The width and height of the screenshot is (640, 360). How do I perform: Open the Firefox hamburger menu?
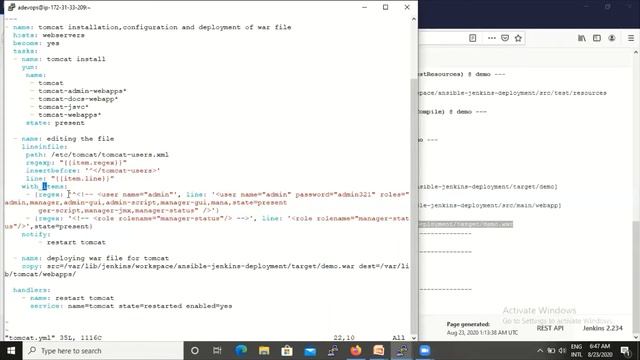point(631,38)
